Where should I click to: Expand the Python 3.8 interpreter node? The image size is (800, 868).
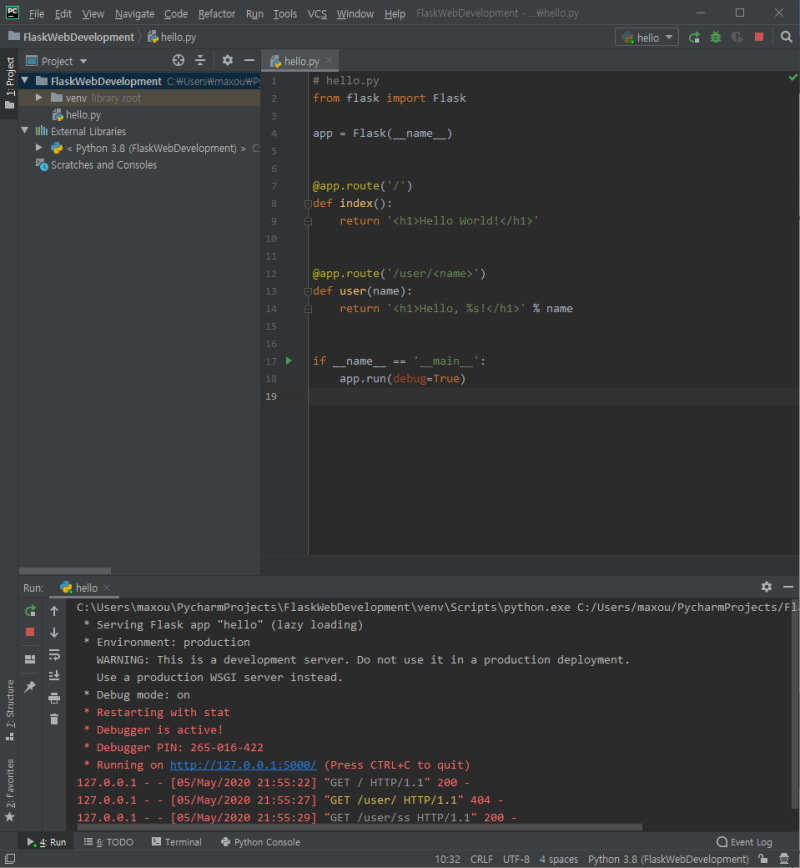(39, 147)
